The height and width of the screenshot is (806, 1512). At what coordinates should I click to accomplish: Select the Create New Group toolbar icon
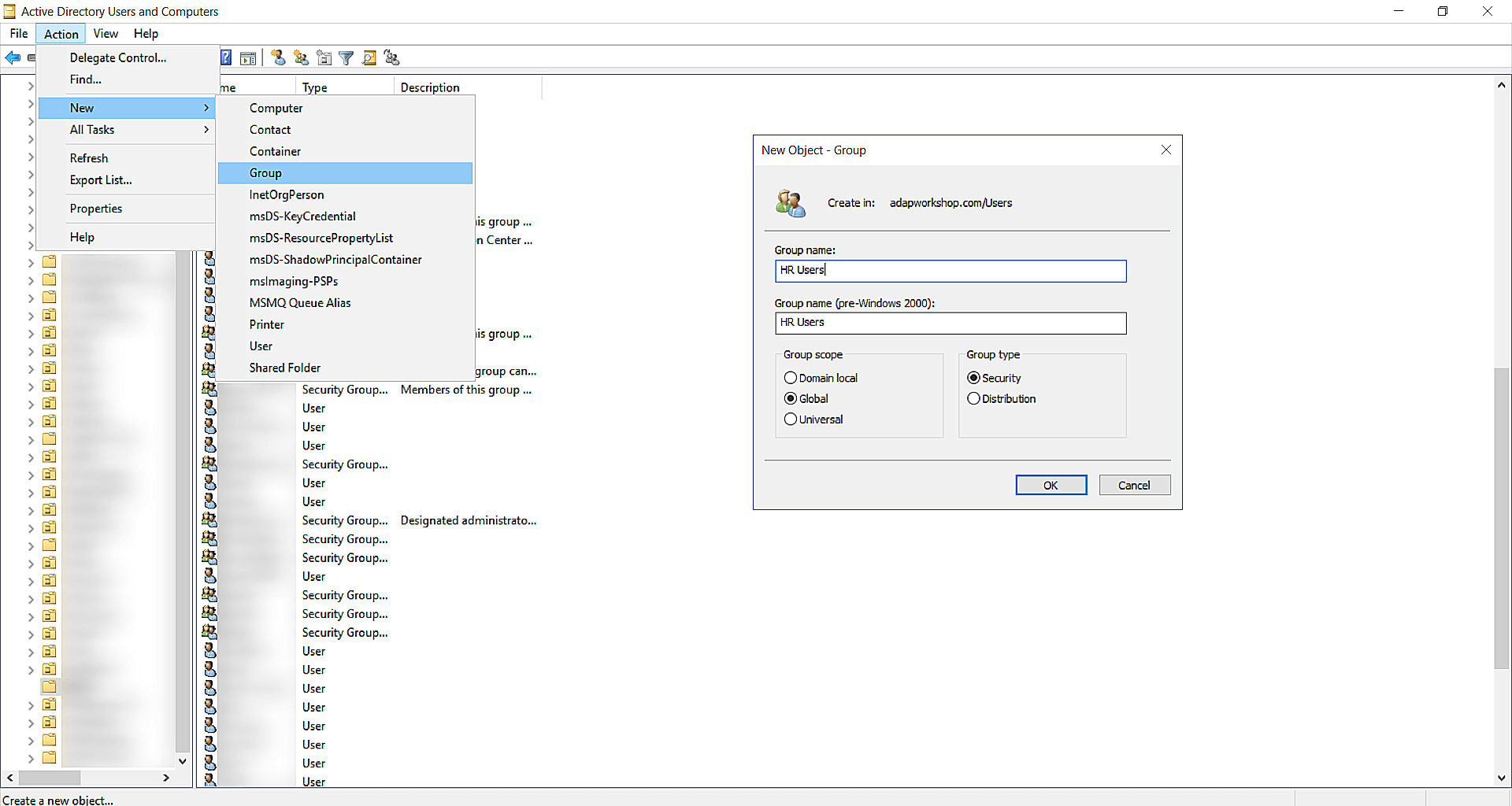(x=301, y=57)
